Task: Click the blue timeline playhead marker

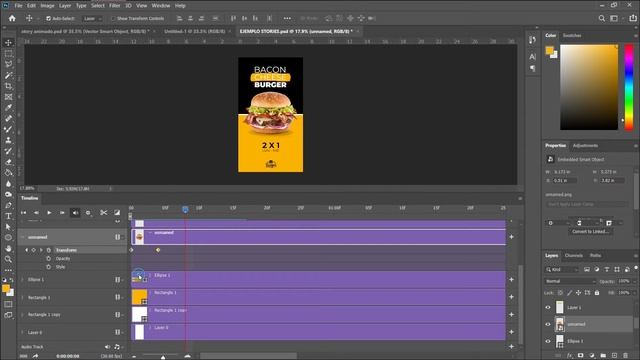Action: pyautogui.click(x=185, y=209)
